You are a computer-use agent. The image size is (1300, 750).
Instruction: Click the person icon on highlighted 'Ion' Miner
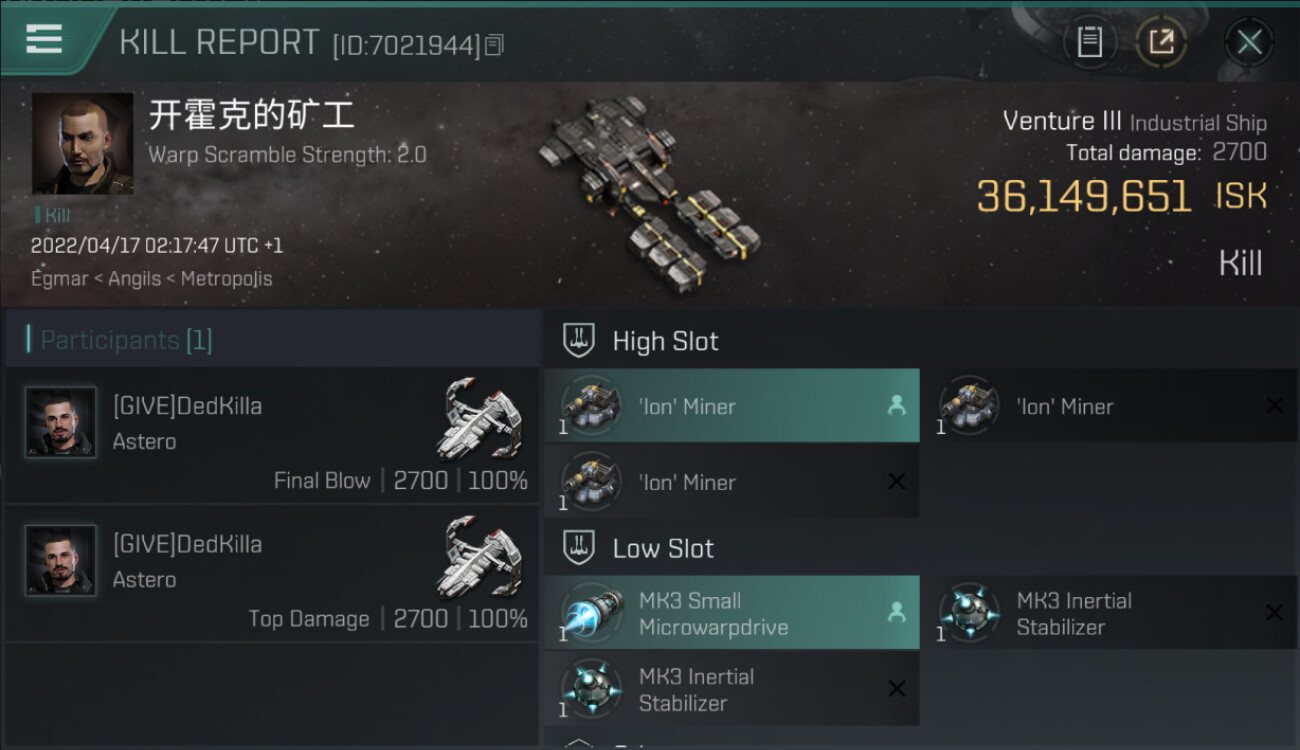[896, 406]
